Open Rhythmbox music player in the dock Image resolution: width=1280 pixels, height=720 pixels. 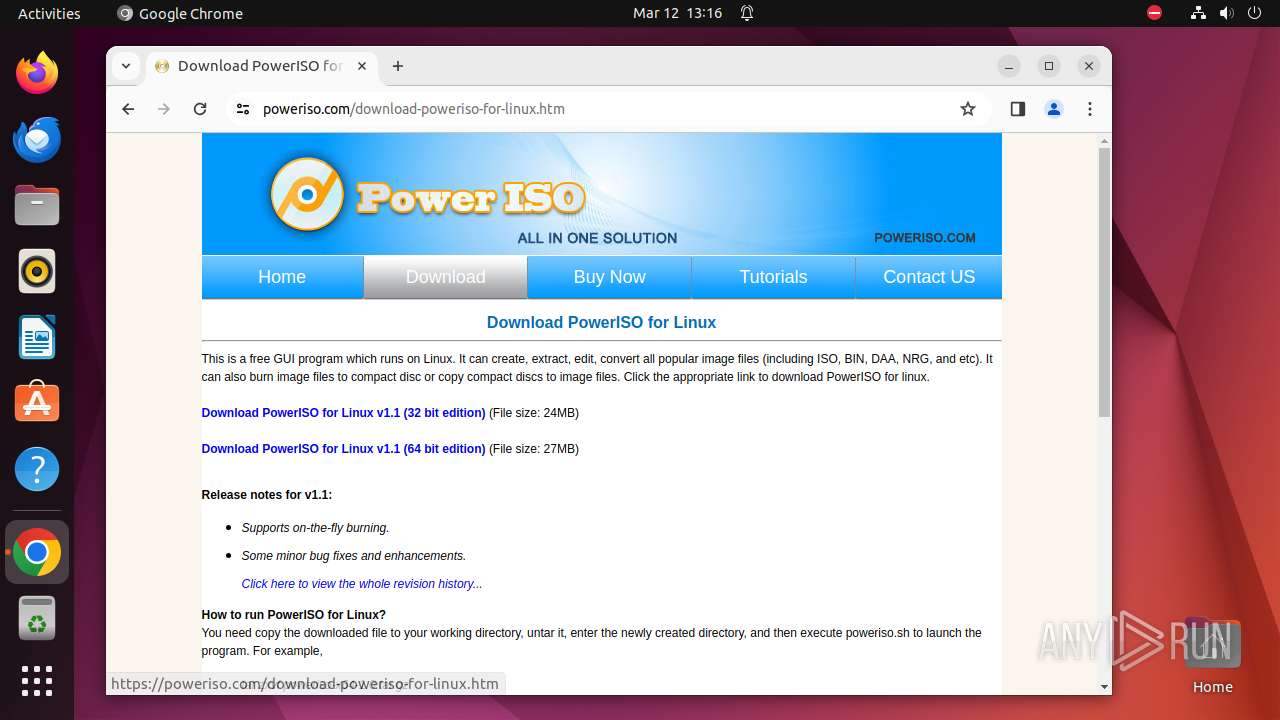tap(37, 271)
